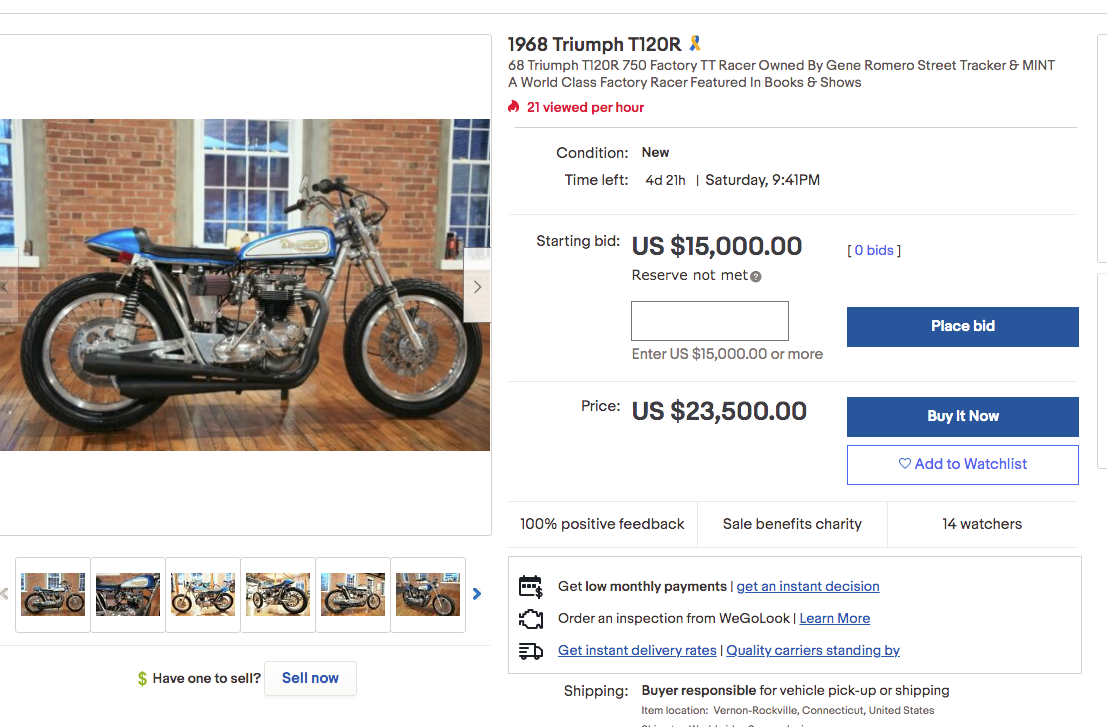This screenshot has height=727, width=1107.
Task: Click the flame icon next to views
Action: 514,107
